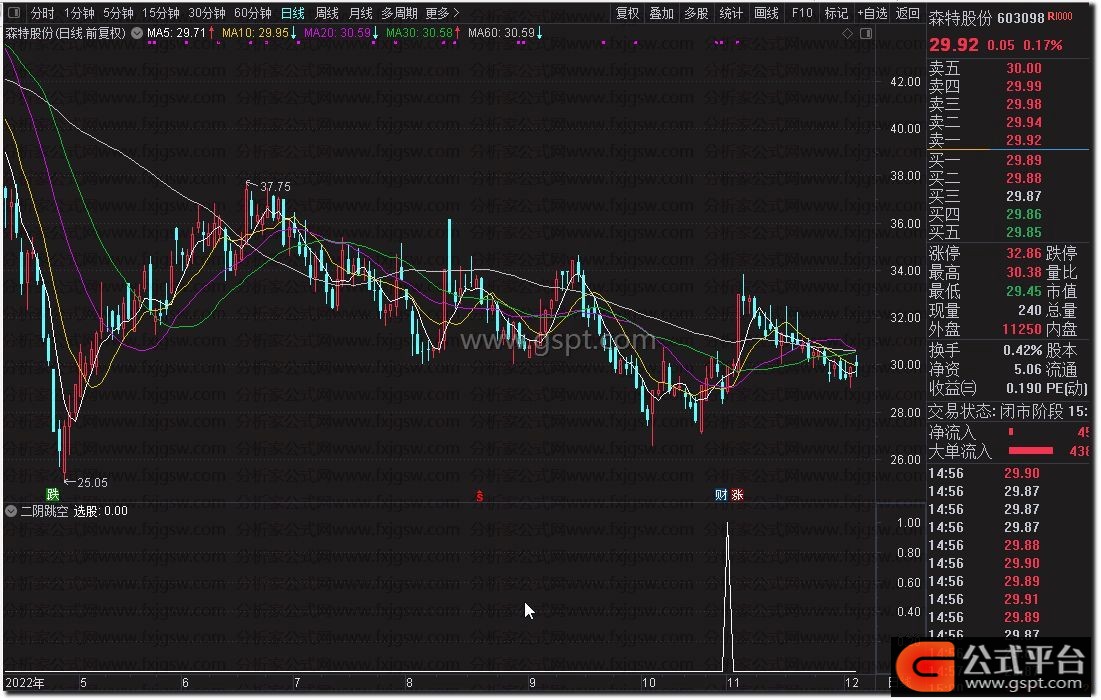Image resolution: width=1101 pixels, height=700 pixels.
Task: Click the 25.05 low price label
Action: [x=92, y=482]
